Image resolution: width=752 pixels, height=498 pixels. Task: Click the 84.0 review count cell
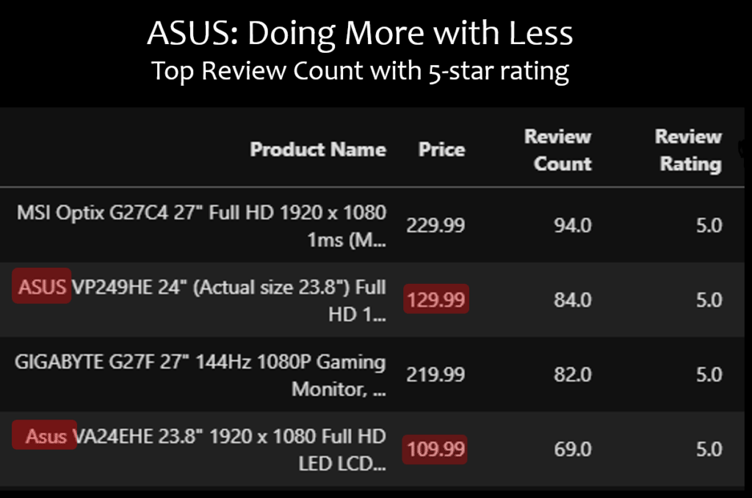(573, 300)
